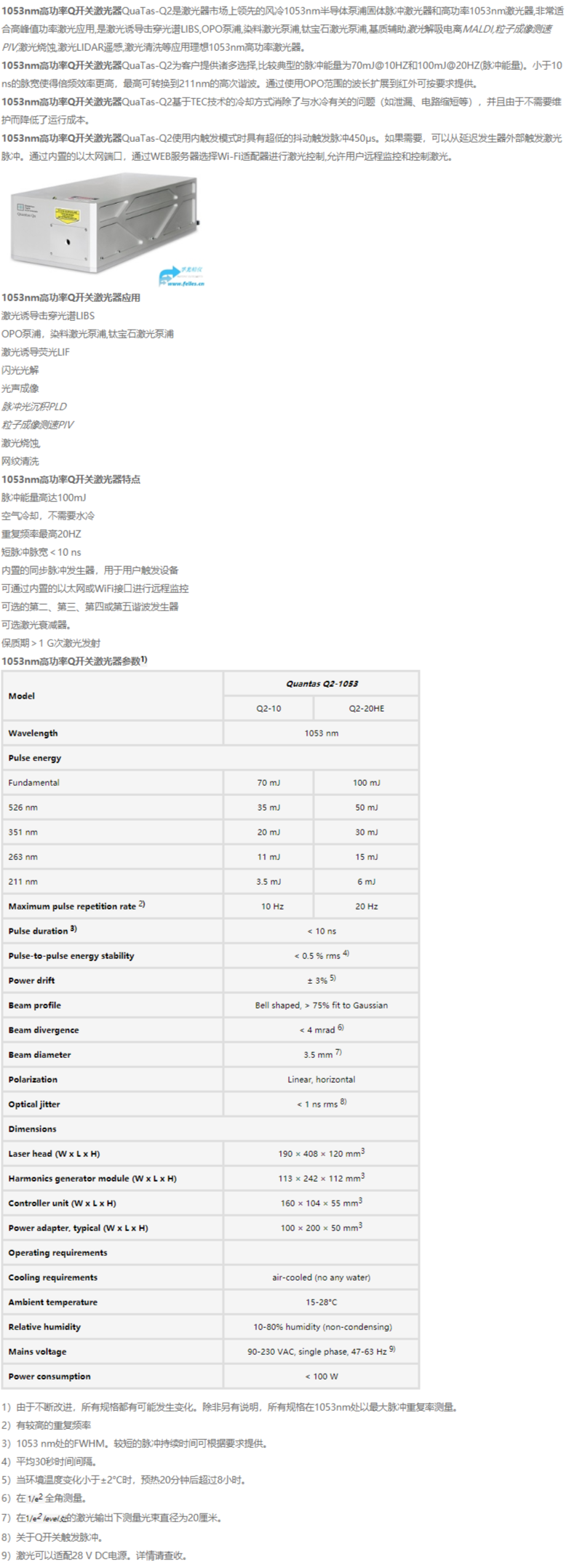
Task: Select the '< 10 ns' value cell
Action: click(321, 931)
